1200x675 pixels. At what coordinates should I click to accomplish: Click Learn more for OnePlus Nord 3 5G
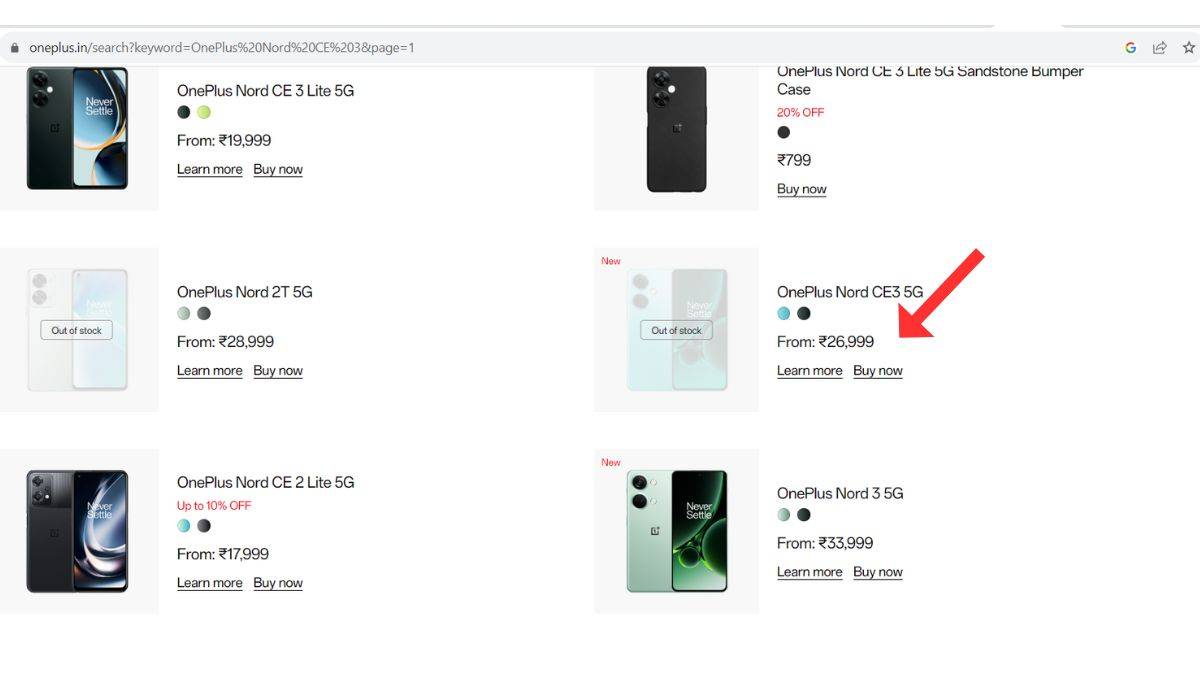coord(810,571)
